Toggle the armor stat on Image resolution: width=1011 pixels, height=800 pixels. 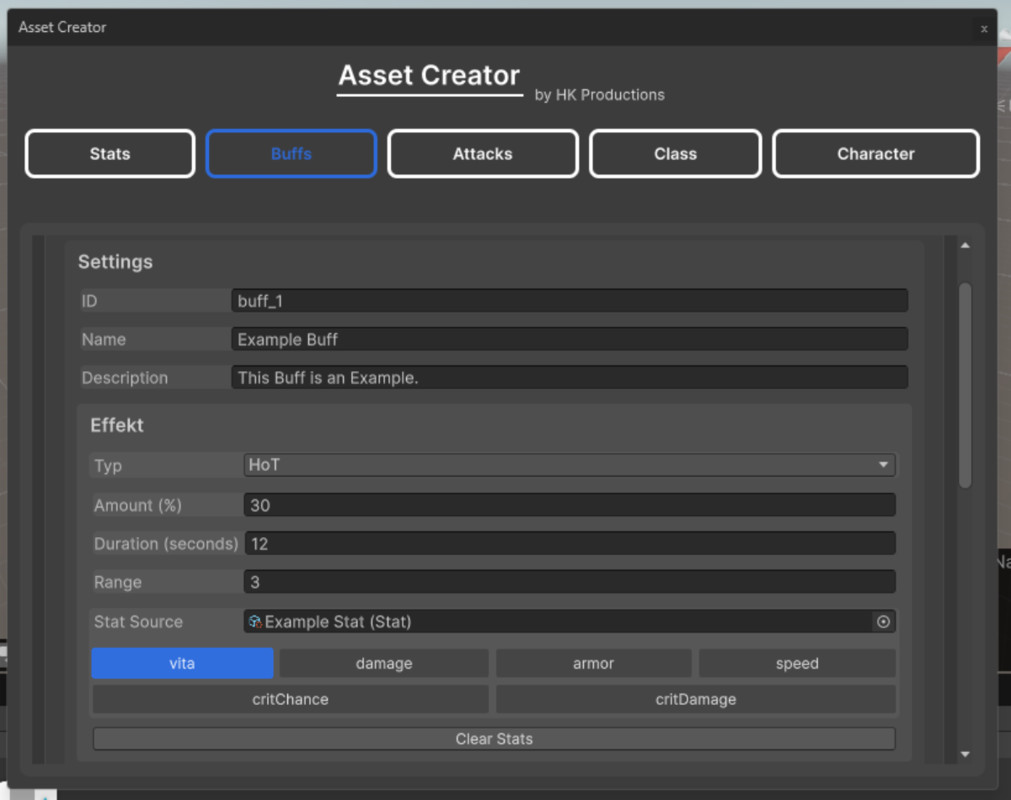[593, 663]
